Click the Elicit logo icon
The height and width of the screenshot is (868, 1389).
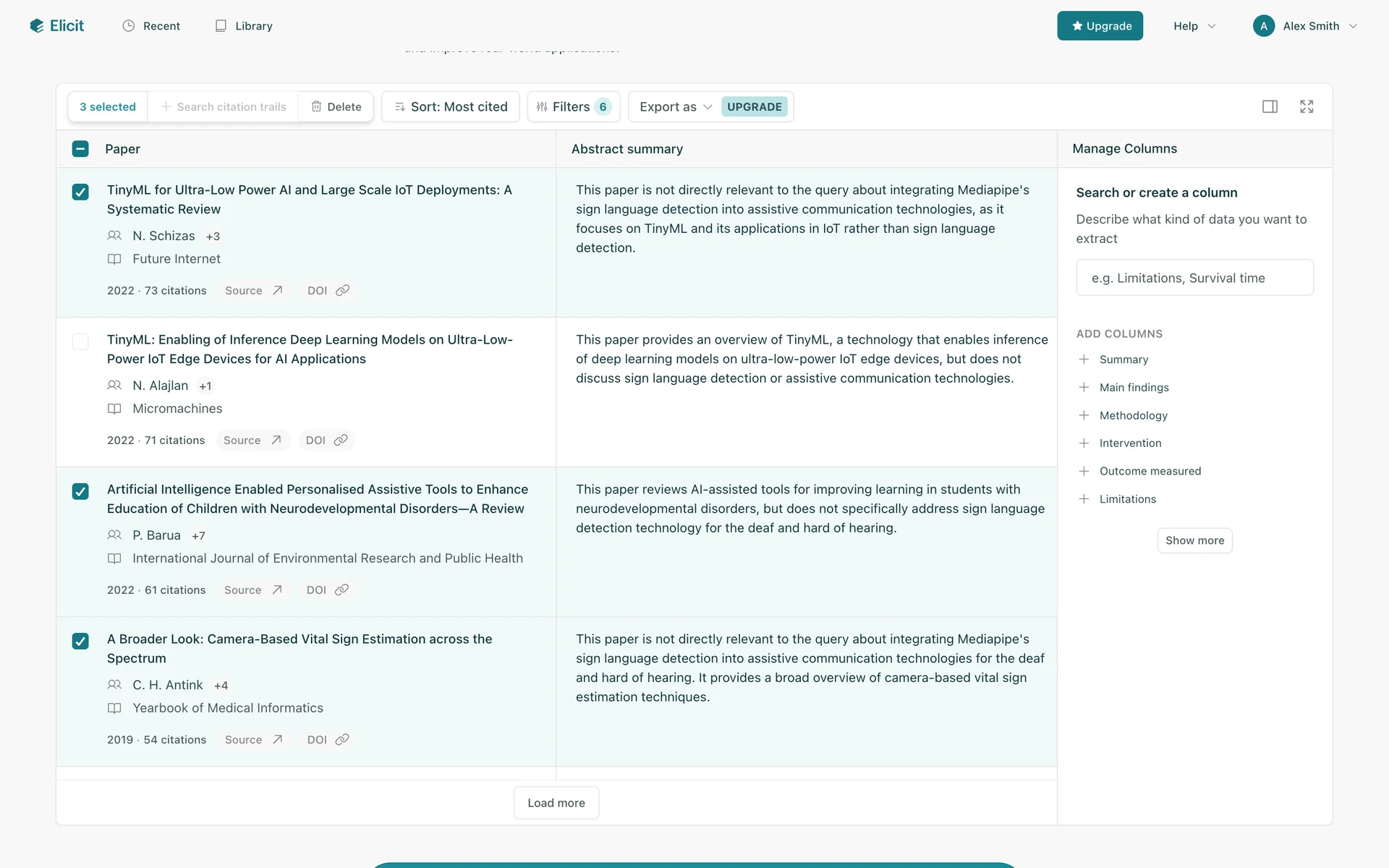pyautogui.click(x=37, y=26)
